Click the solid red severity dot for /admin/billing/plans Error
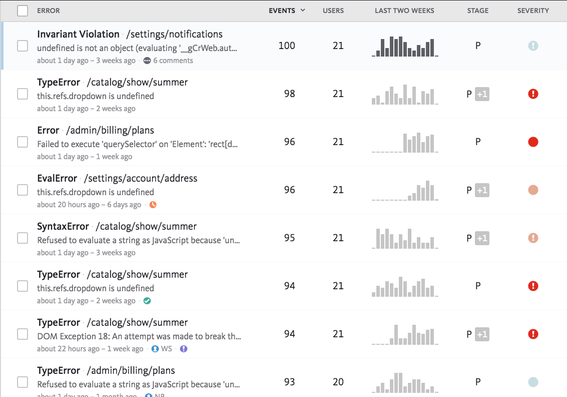 click(x=533, y=142)
